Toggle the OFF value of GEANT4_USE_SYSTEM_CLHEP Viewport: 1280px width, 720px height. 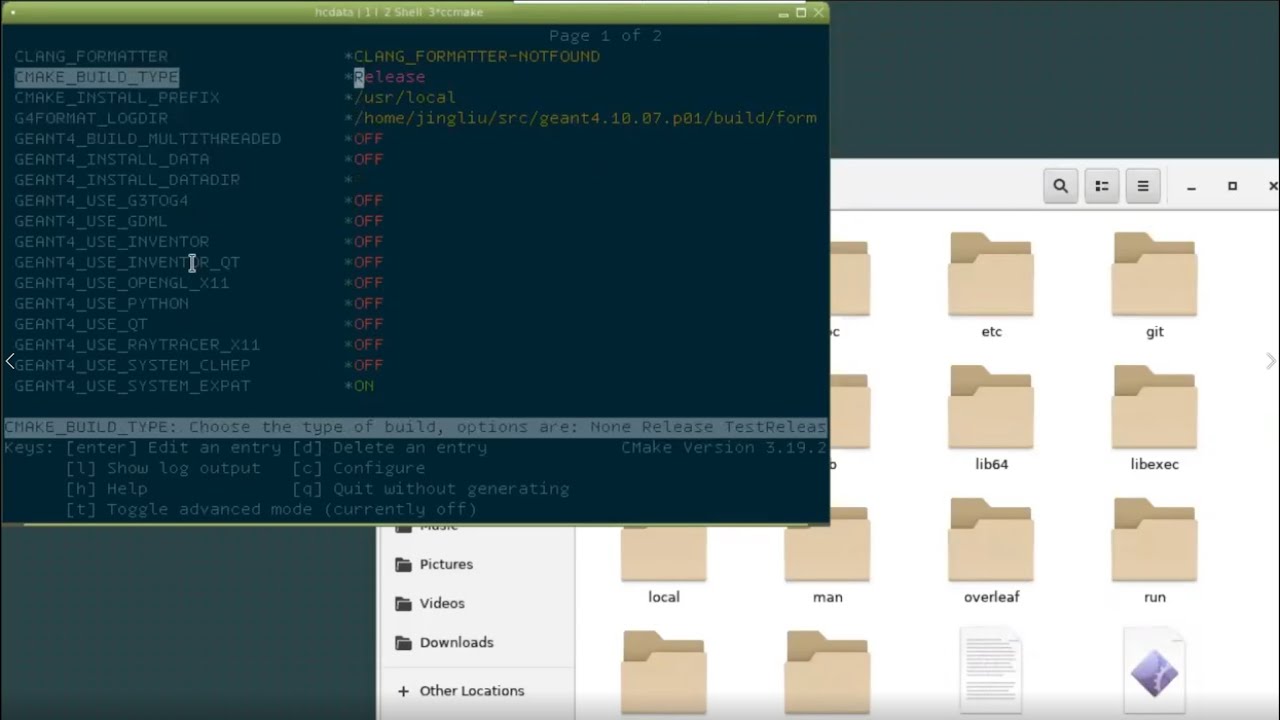[x=368, y=365]
